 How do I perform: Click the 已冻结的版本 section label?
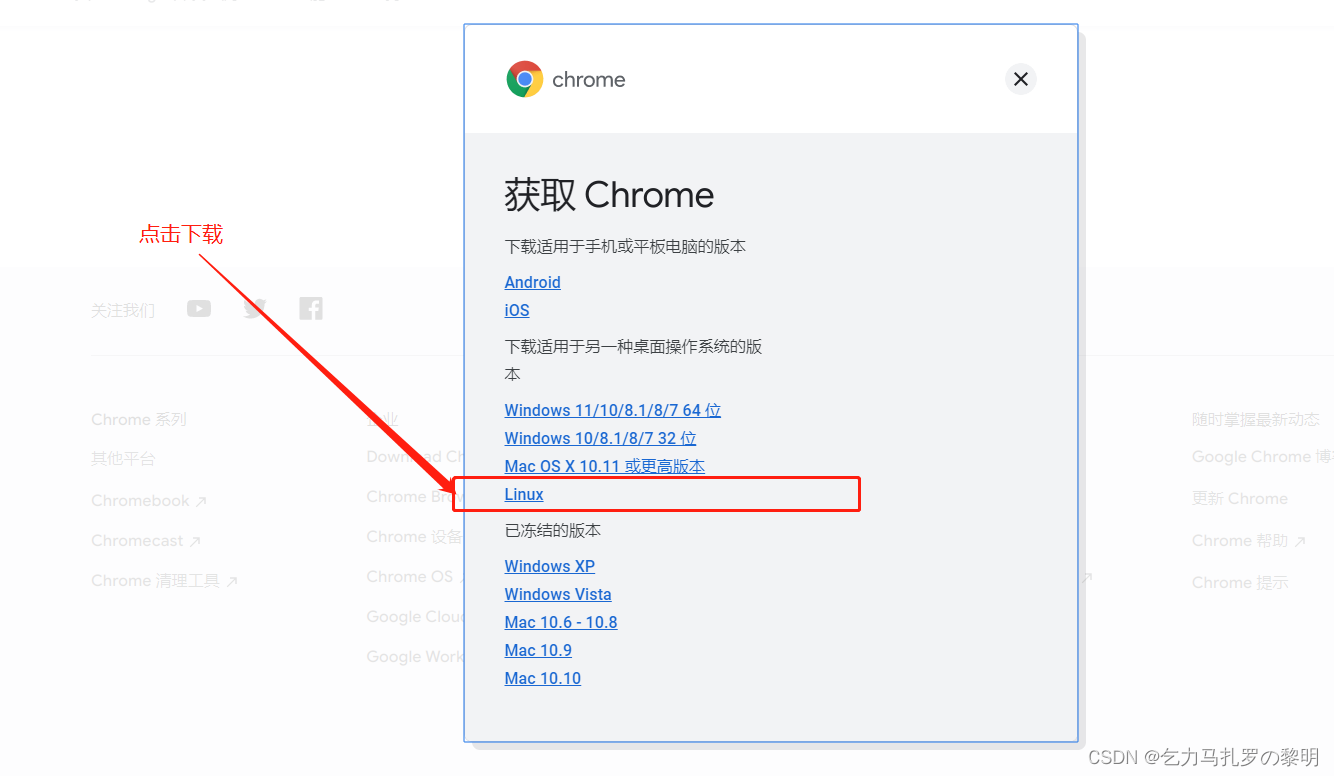(553, 530)
